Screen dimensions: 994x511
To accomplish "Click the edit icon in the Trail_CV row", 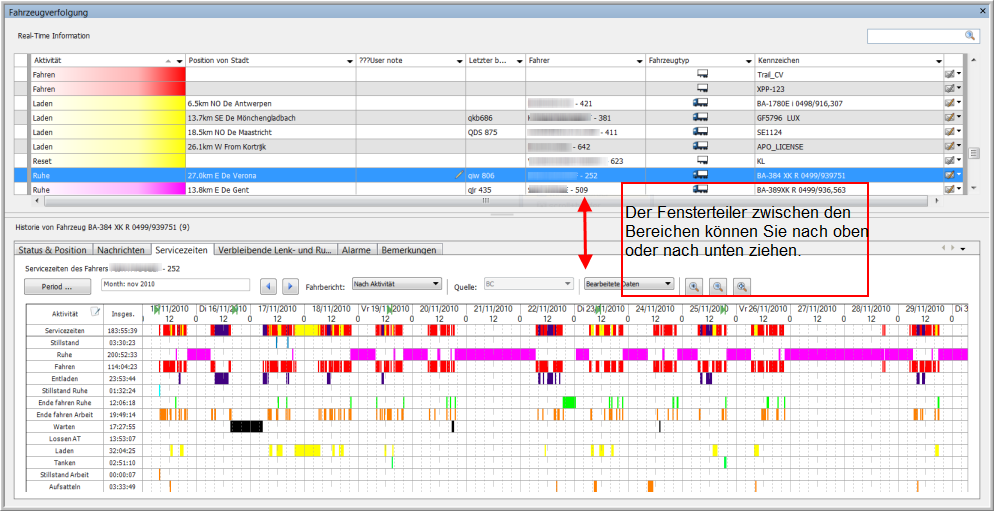I will pos(950,75).
